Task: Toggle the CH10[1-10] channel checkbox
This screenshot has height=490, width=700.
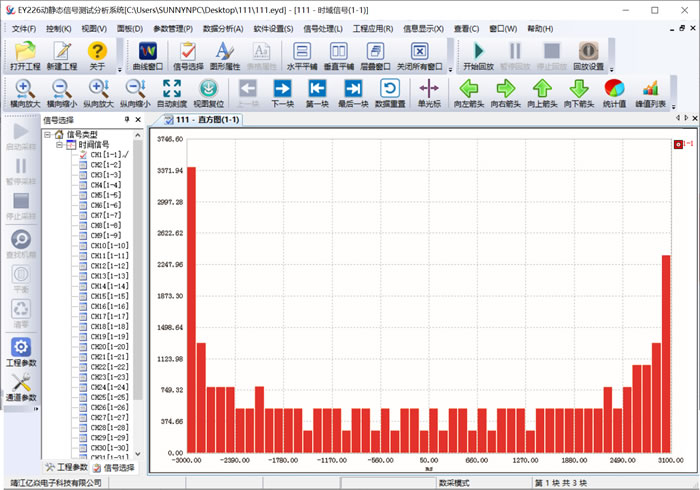Action: coord(84,246)
